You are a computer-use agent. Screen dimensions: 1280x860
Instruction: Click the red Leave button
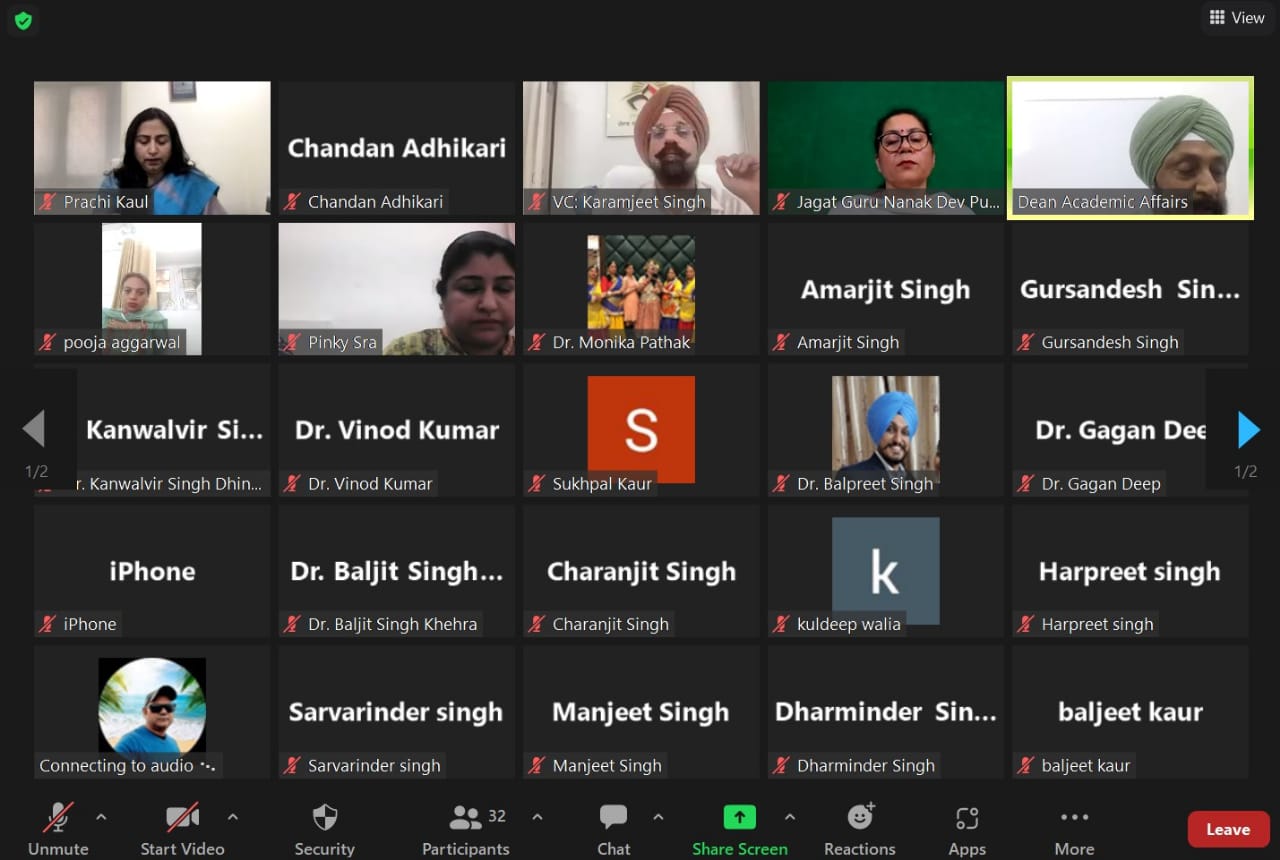(1228, 829)
